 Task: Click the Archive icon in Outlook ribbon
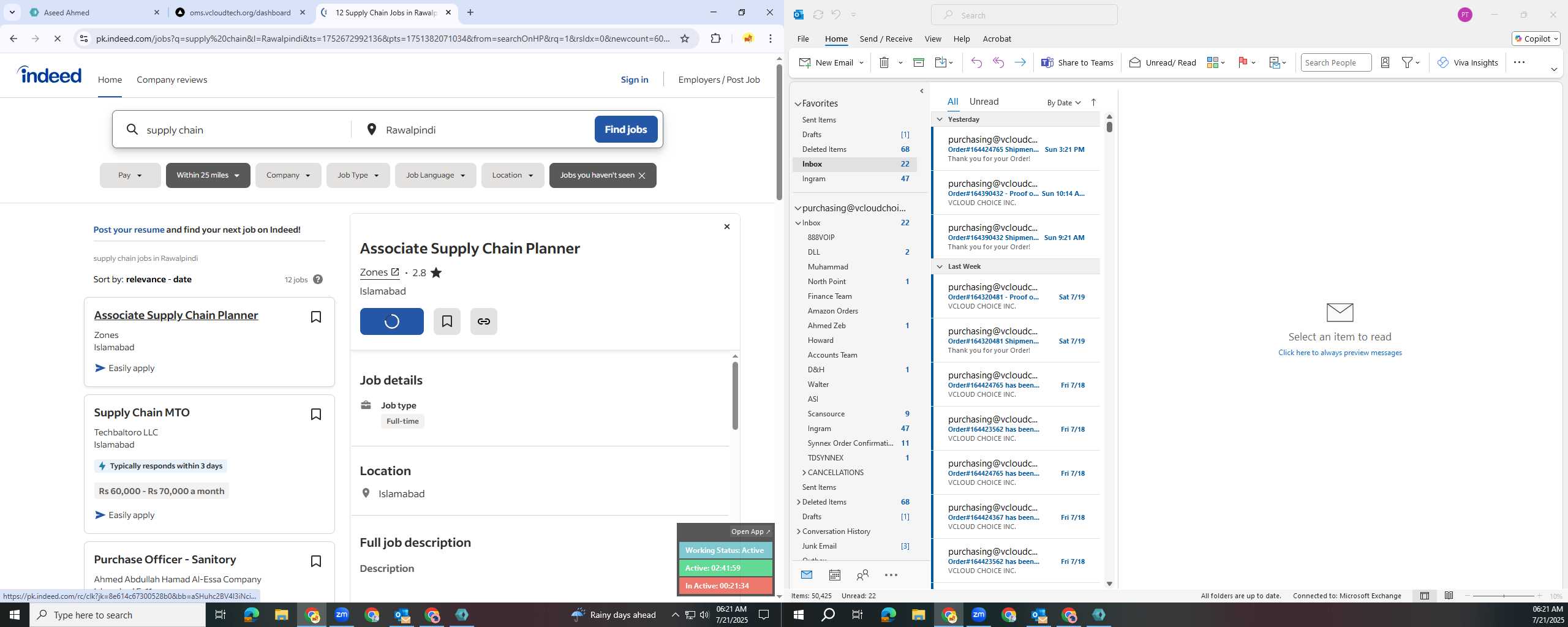click(x=918, y=62)
